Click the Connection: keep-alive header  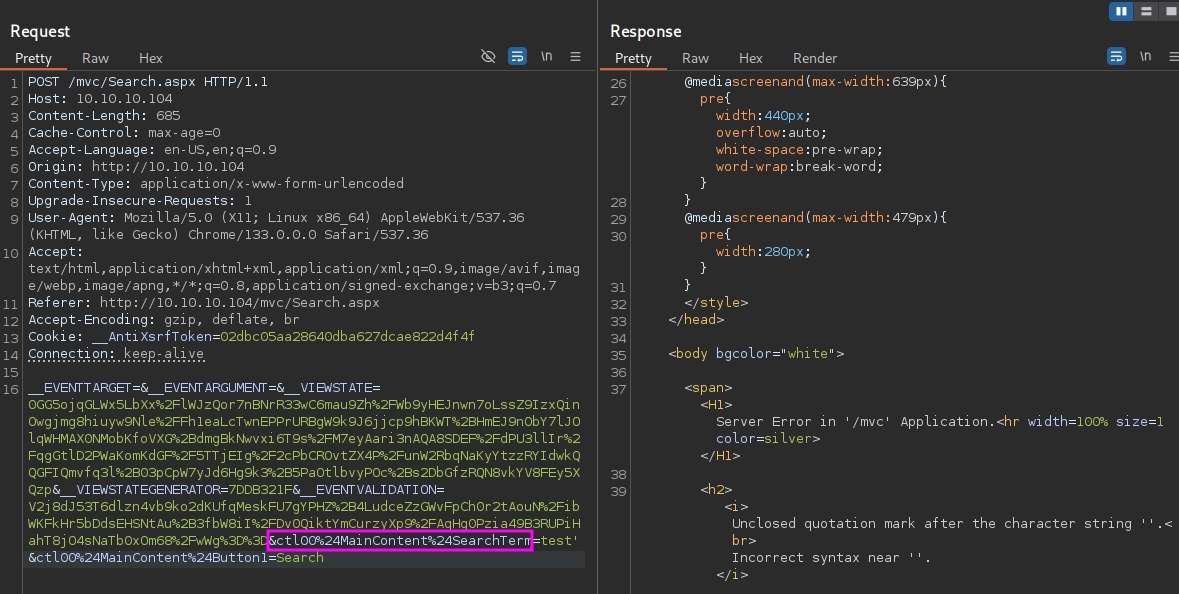point(116,353)
